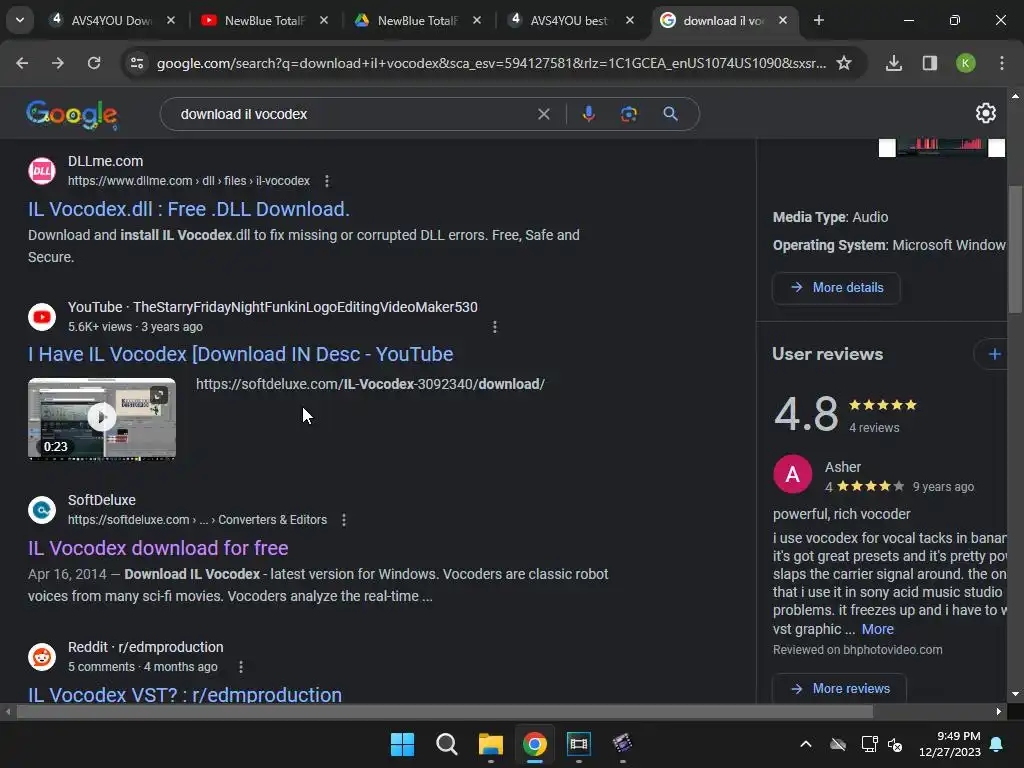Image resolution: width=1024 pixels, height=768 pixels.
Task: Open the Chrome side panel
Action: pyautogui.click(x=930, y=63)
